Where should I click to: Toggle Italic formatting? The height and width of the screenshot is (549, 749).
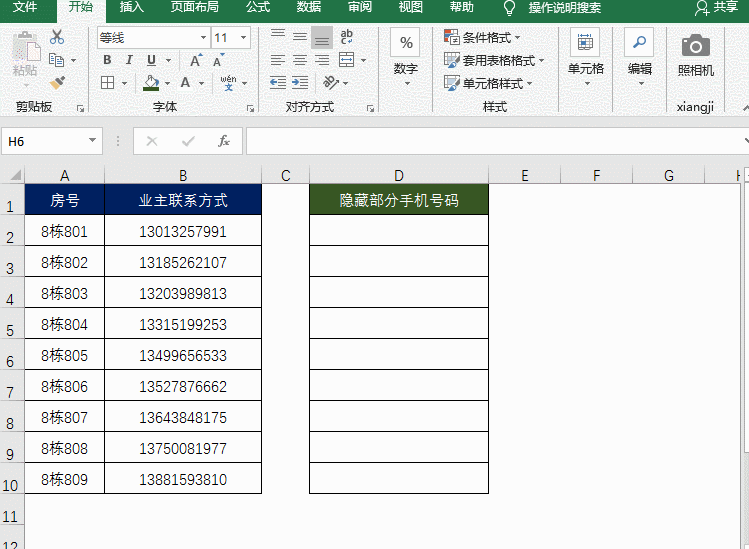(x=129, y=60)
